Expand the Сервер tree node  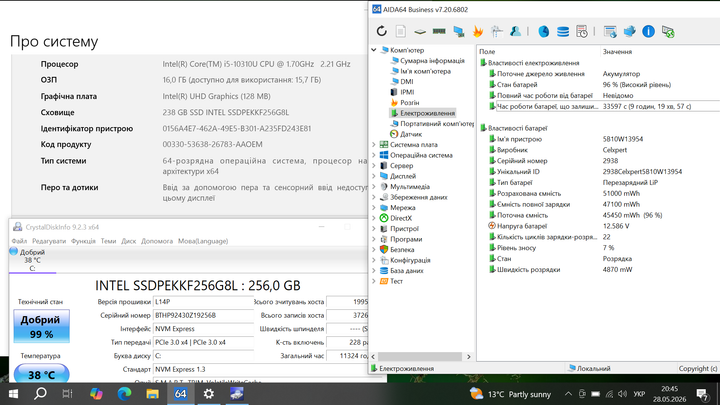tap(374, 166)
